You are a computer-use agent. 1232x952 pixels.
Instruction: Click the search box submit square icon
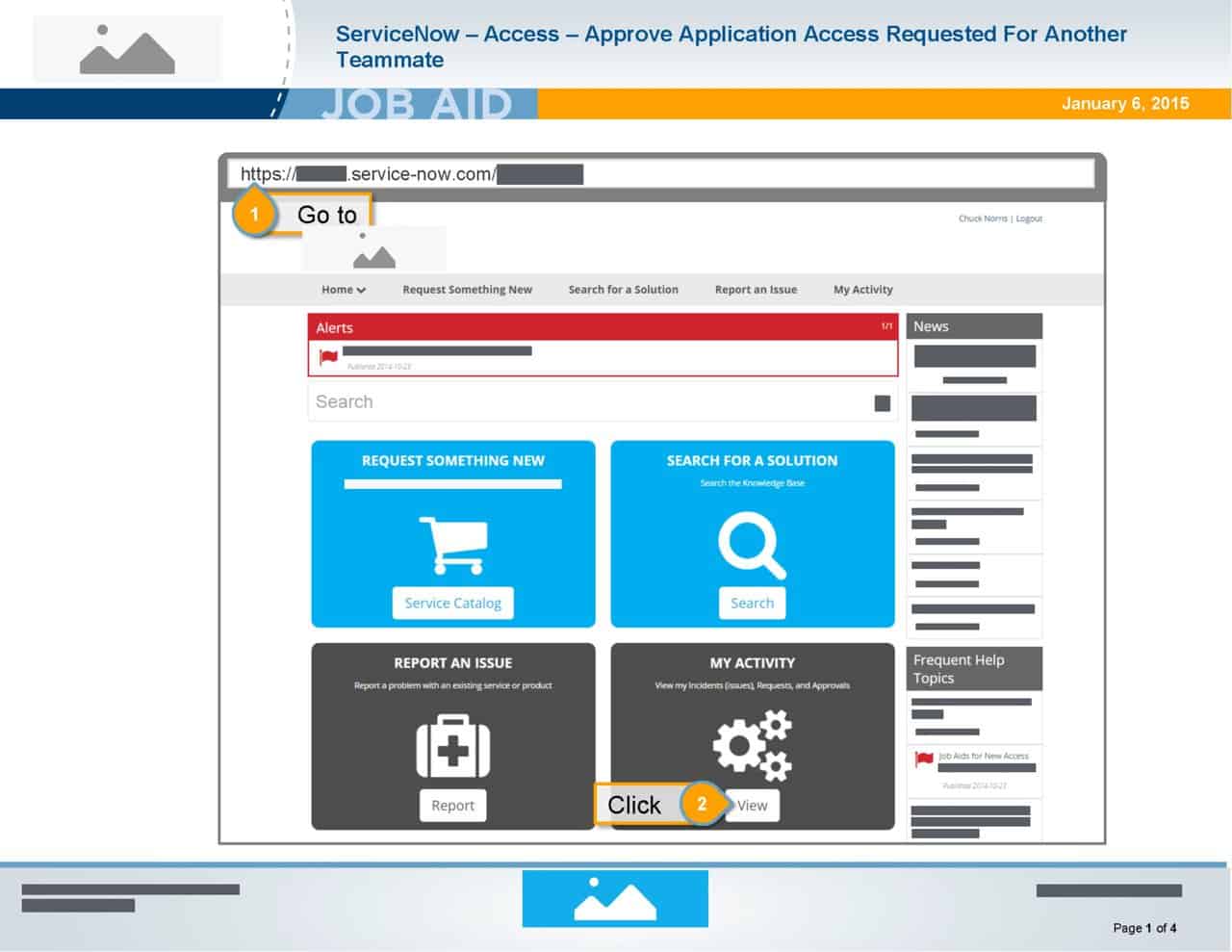coord(882,403)
